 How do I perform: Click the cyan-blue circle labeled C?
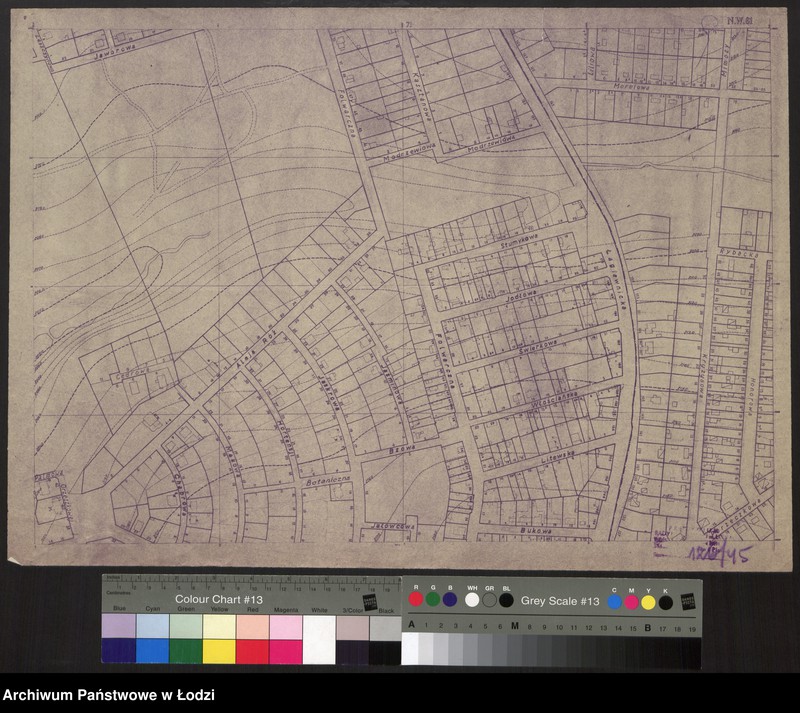click(614, 601)
